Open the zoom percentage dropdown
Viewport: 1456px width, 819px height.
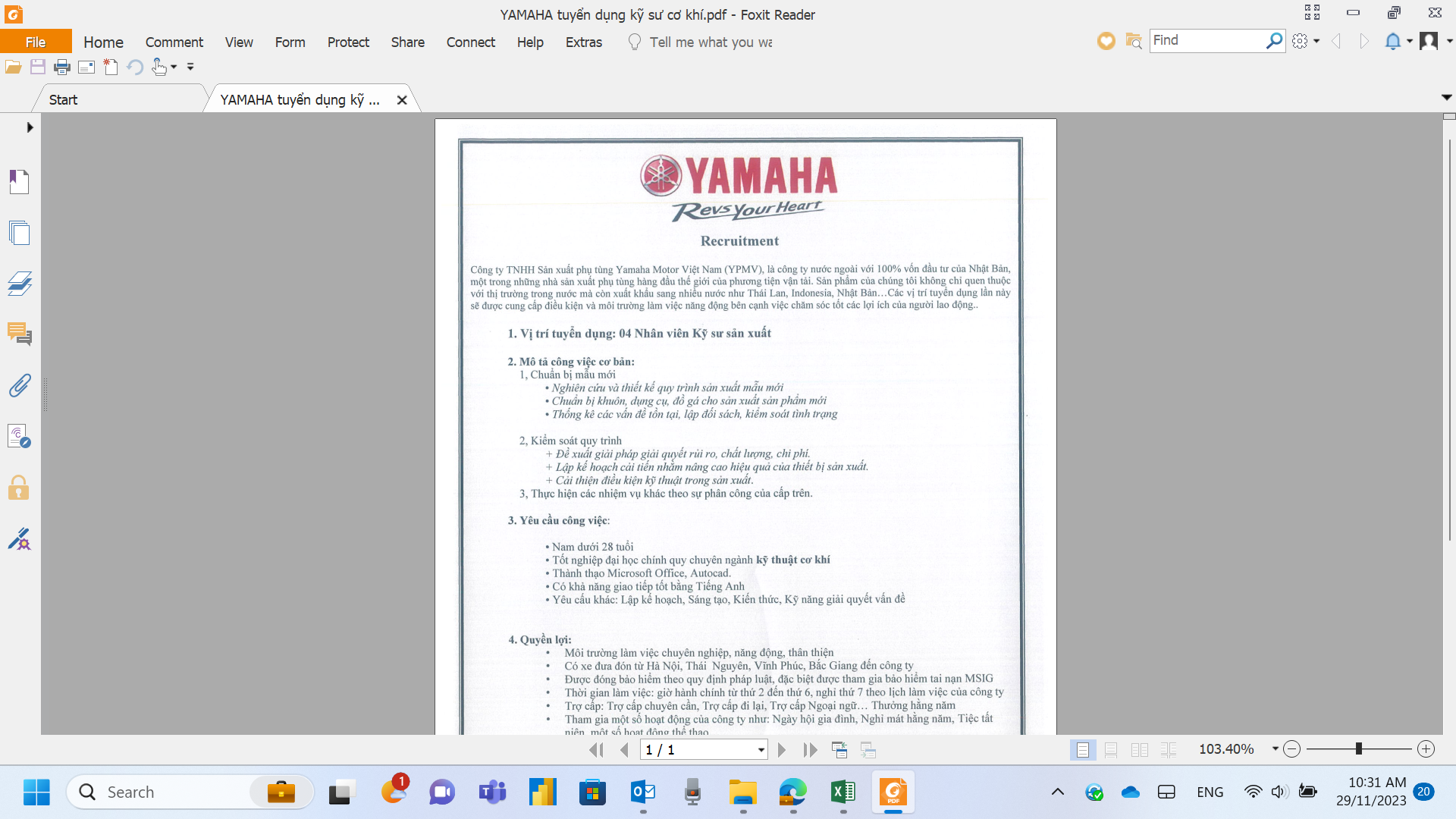[x=1275, y=749]
